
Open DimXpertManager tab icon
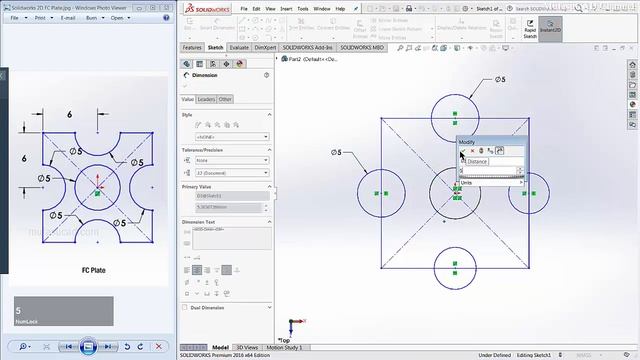coord(226,64)
